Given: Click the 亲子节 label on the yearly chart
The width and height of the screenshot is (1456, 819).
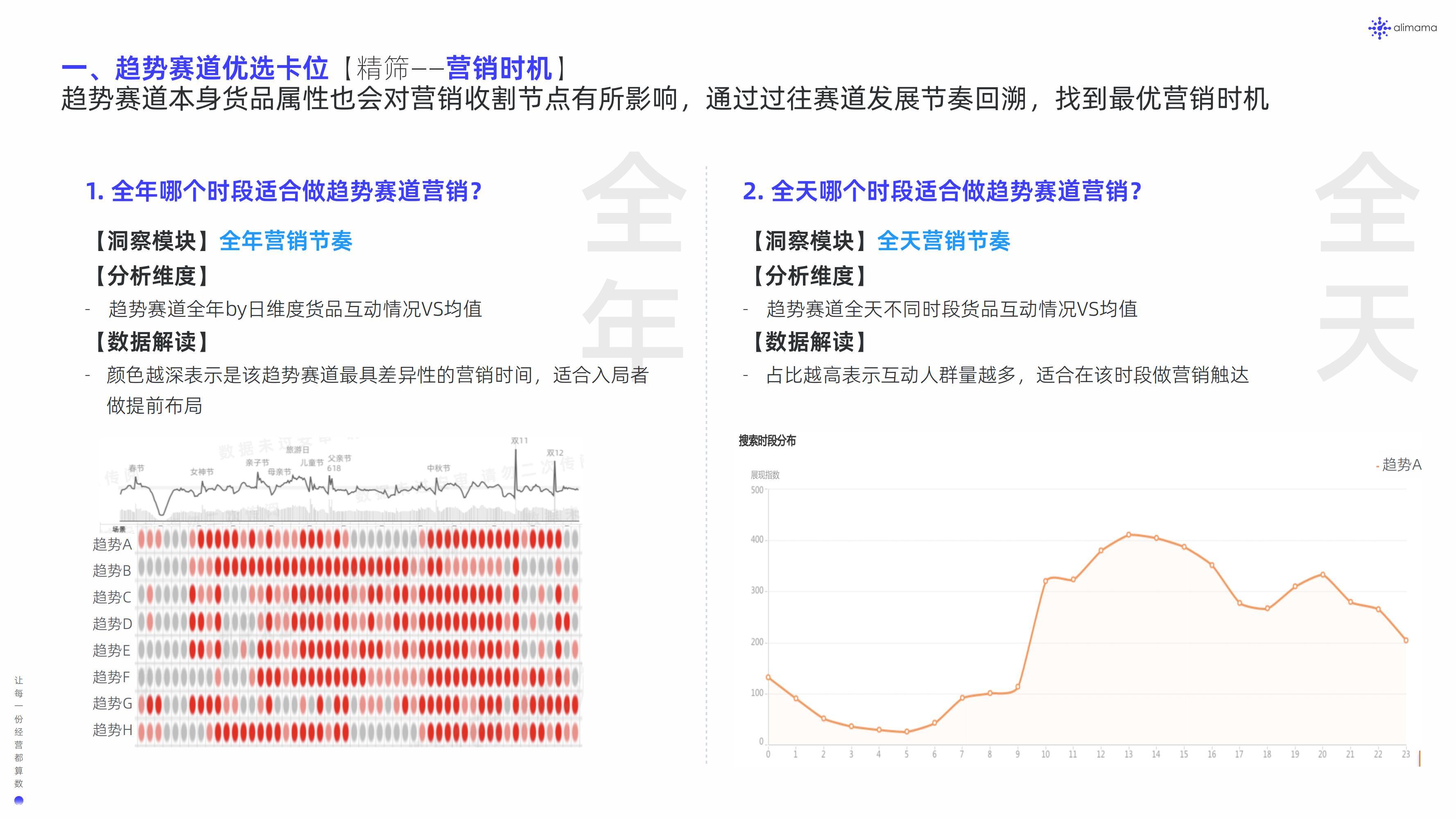Looking at the screenshot, I should coord(257,462).
